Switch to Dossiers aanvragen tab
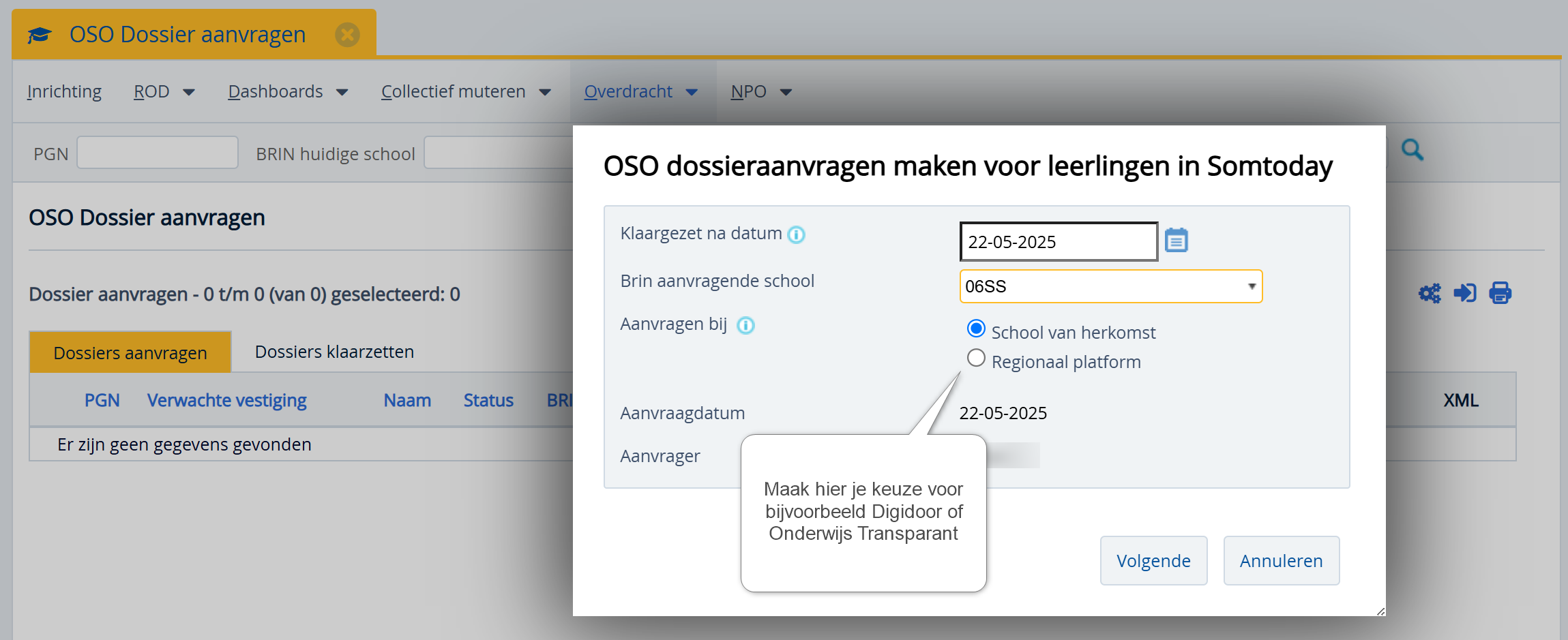1568x640 pixels. (x=130, y=352)
